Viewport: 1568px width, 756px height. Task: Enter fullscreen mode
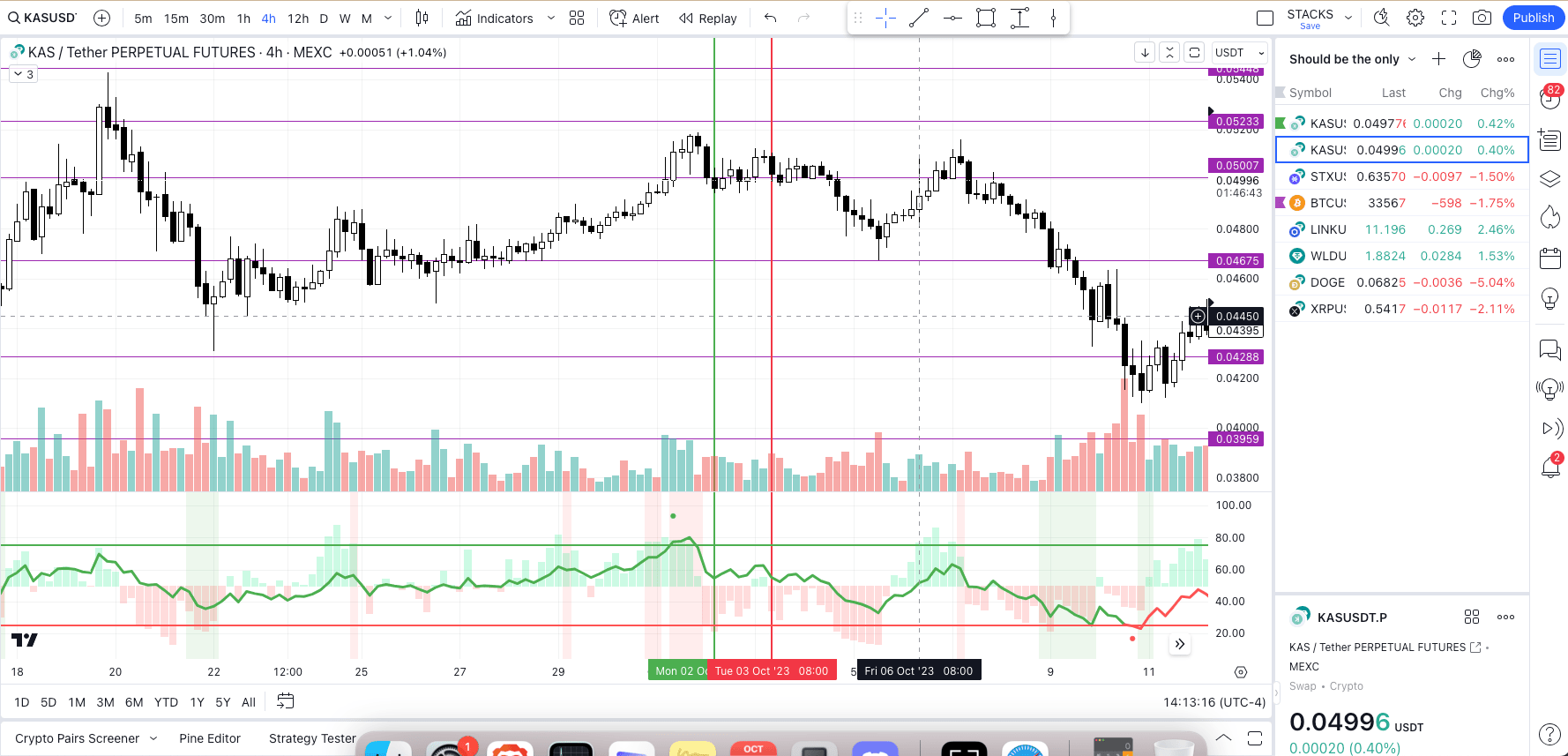tap(1449, 18)
